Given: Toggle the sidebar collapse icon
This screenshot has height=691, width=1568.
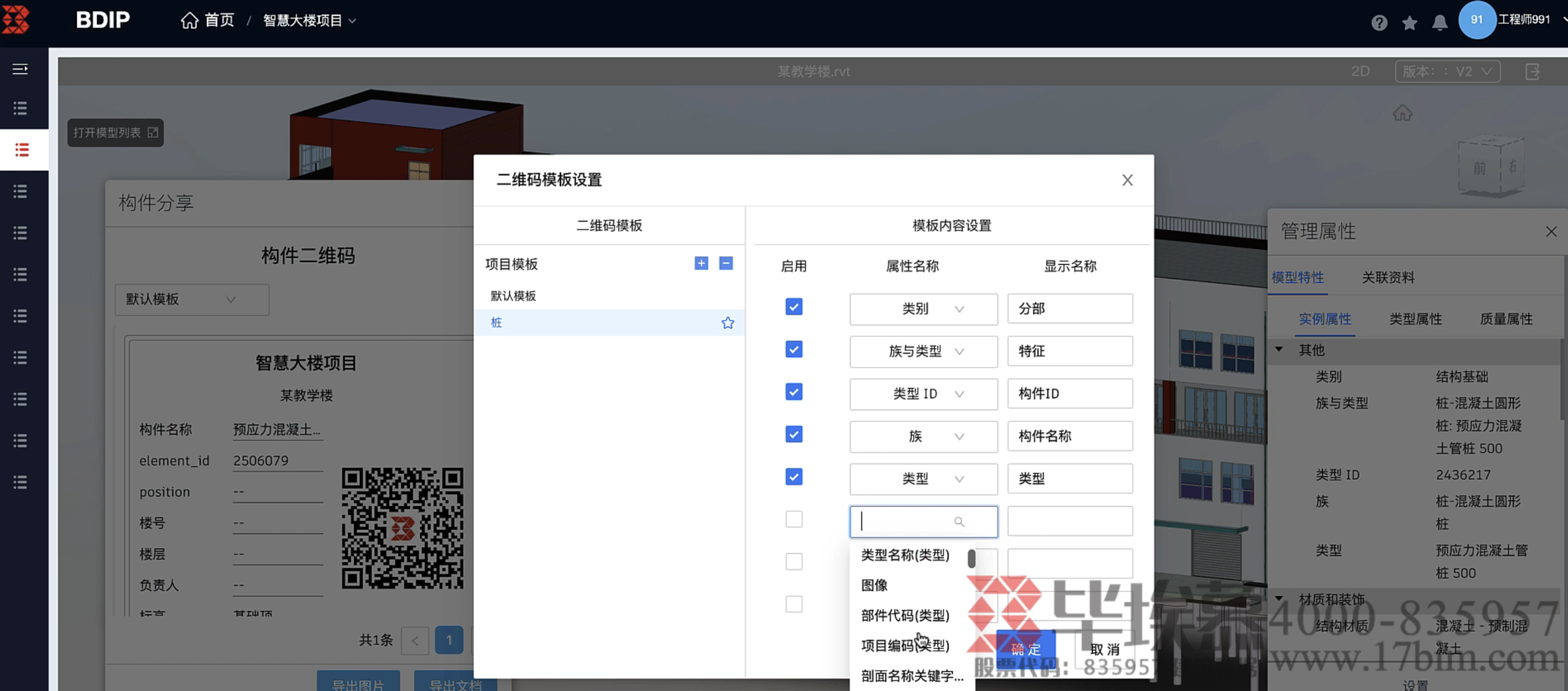Looking at the screenshot, I should tap(21, 69).
